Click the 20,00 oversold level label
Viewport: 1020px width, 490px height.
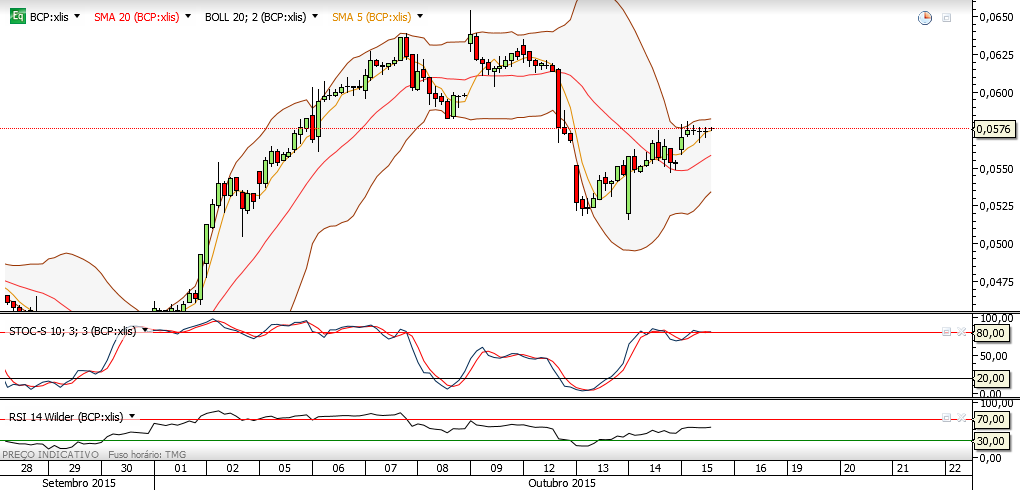click(992, 378)
